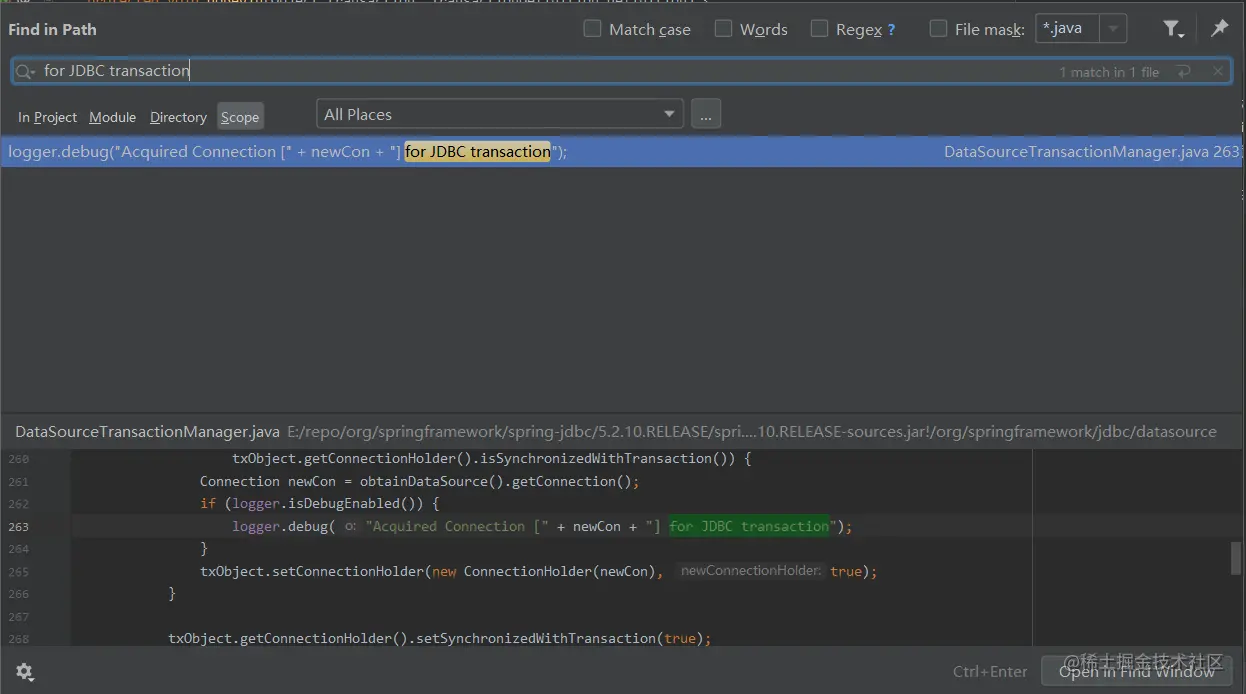Open search history magnifier icon
Screen dimensions: 1246x694
[25, 71]
